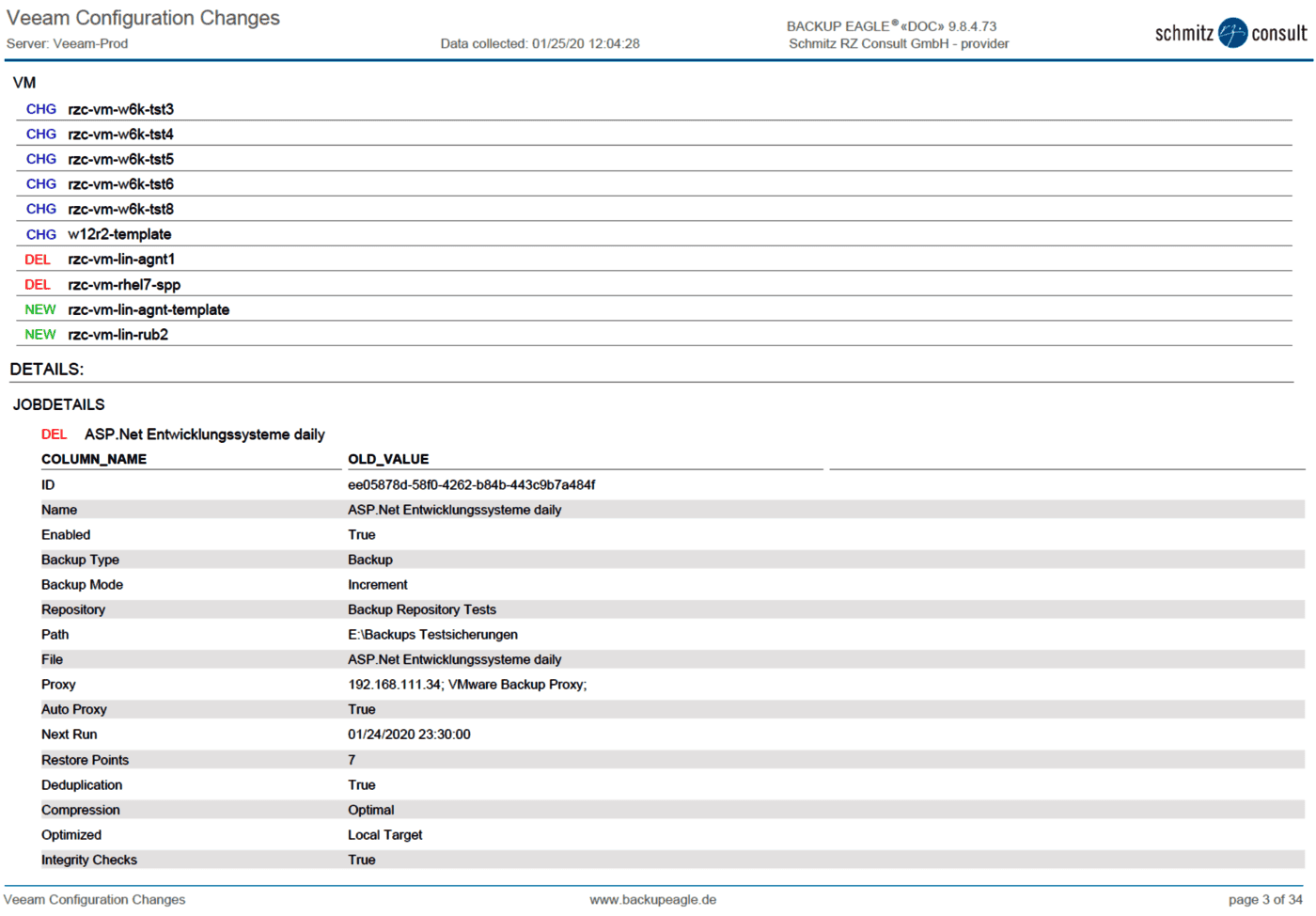Click the Veeam Configuration Changes page title

143,18
